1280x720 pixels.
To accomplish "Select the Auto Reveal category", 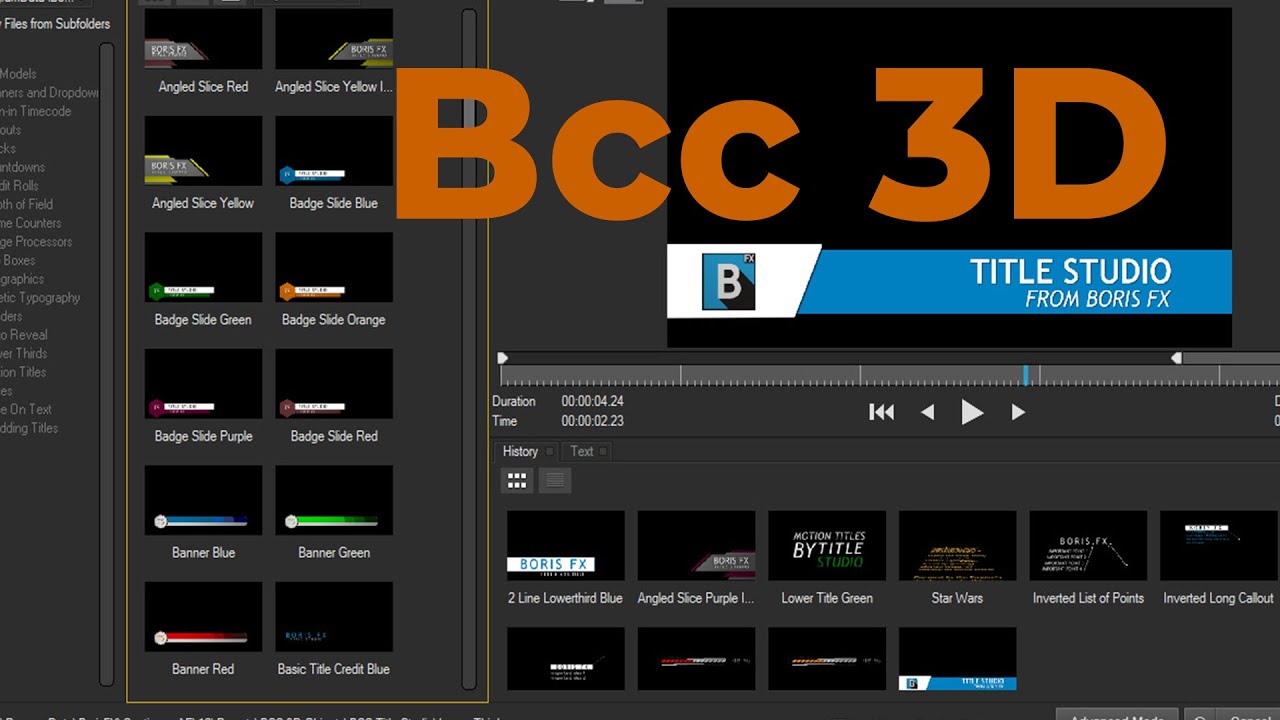I will click(x=24, y=335).
